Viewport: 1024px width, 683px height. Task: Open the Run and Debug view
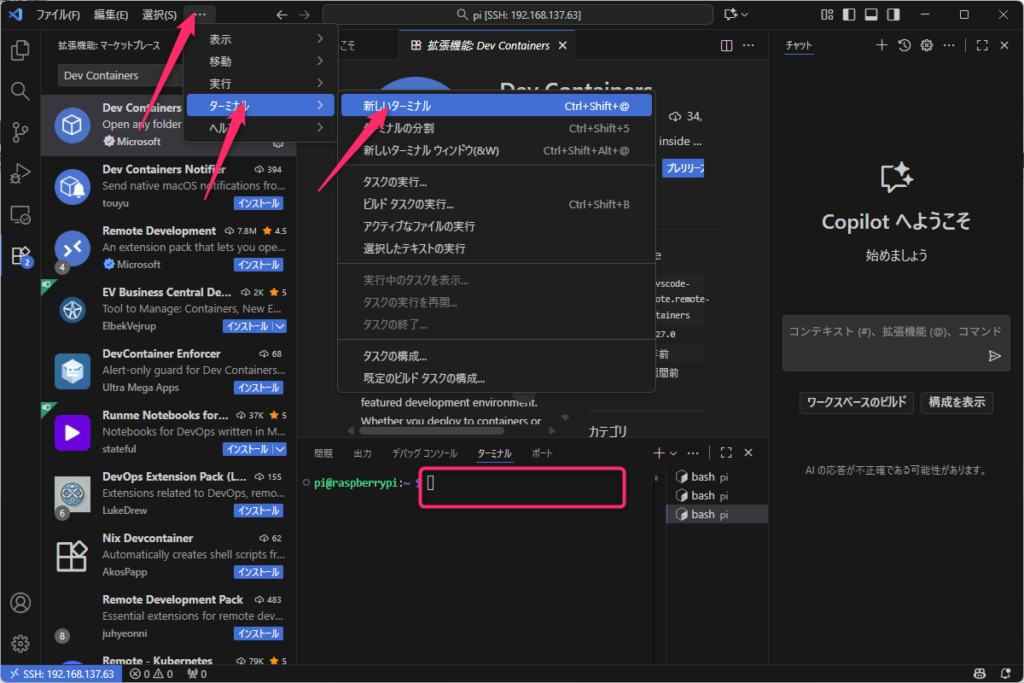20,173
